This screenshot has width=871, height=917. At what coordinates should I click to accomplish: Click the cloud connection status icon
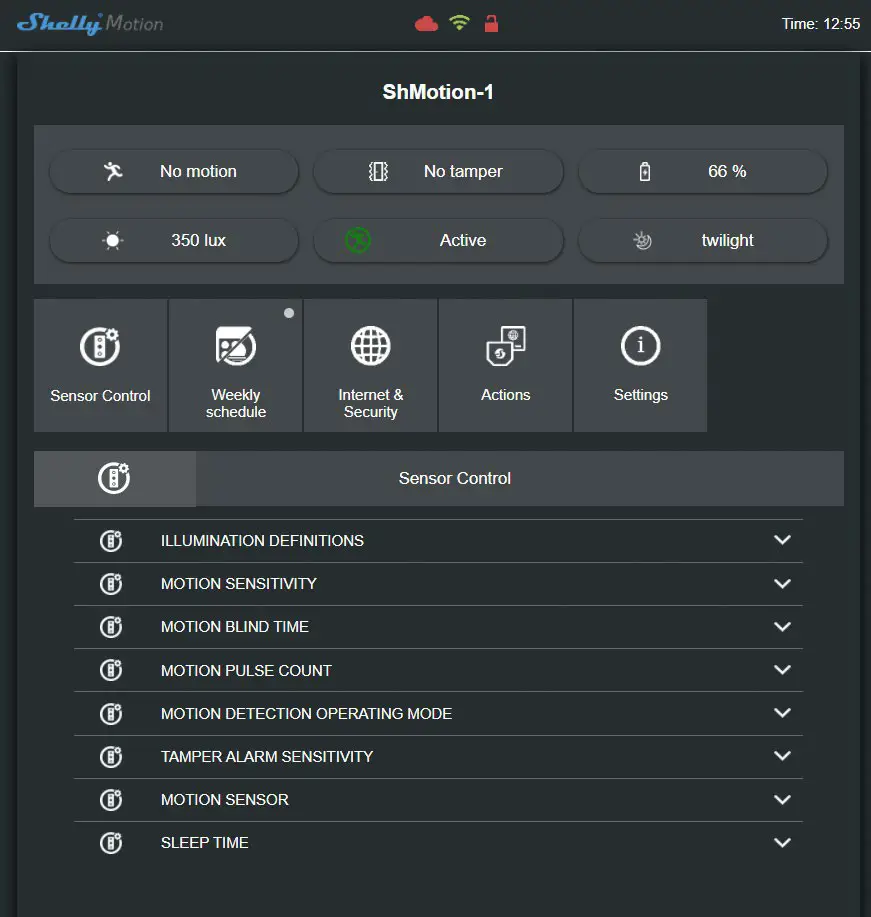coord(424,22)
